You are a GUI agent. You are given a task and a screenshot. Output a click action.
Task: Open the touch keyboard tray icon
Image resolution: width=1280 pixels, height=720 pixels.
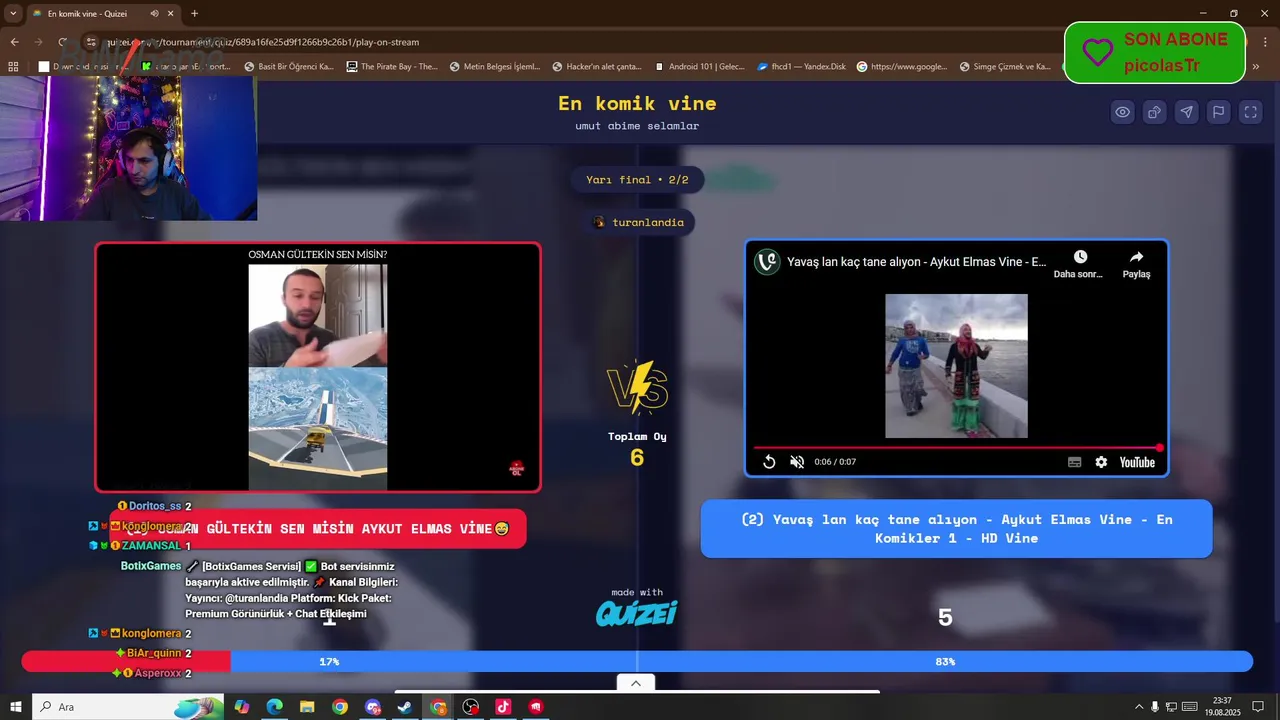pyautogui.click(x=1190, y=707)
